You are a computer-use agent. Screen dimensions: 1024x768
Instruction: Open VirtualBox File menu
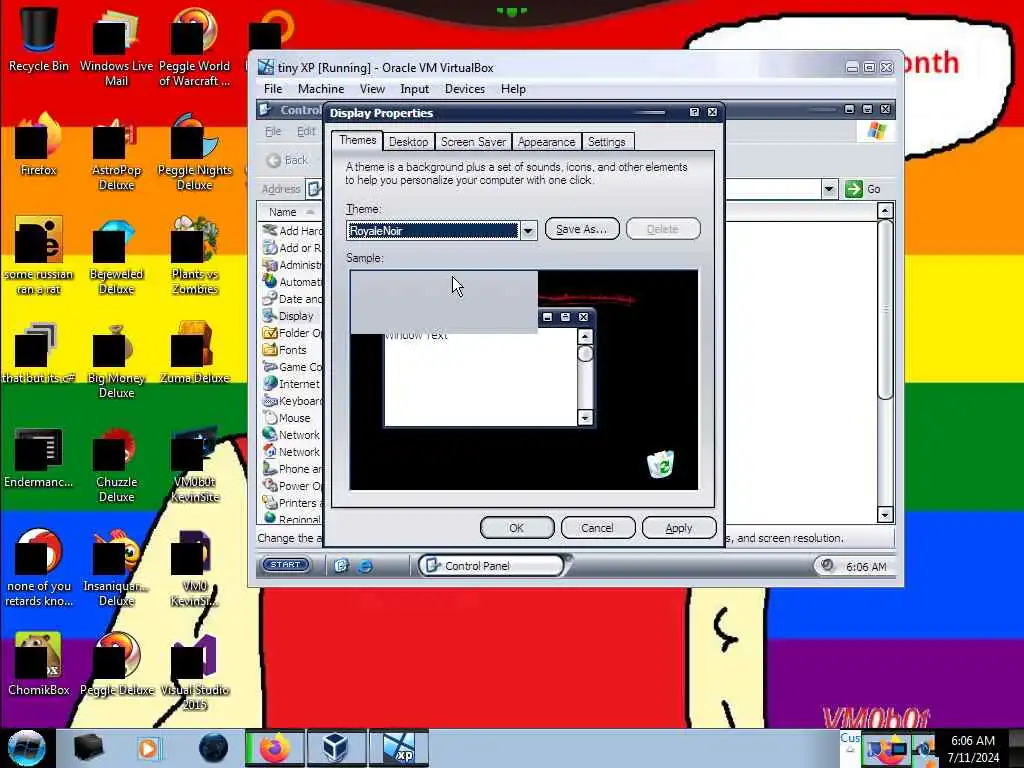pyautogui.click(x=273, y=89)
